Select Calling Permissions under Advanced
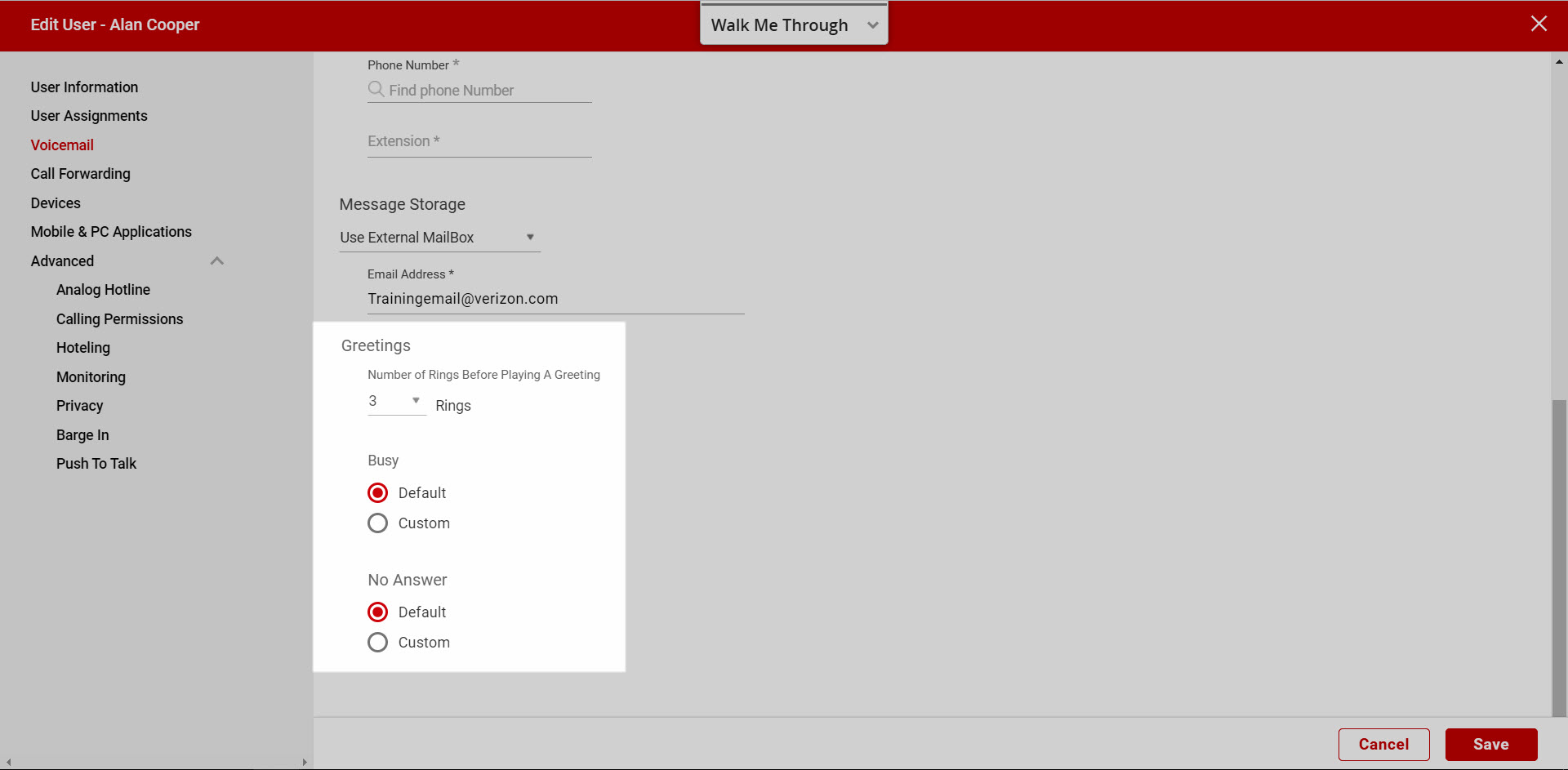Screen dimensions: 1568x770 pyautogui.click(x=119, y=319)
